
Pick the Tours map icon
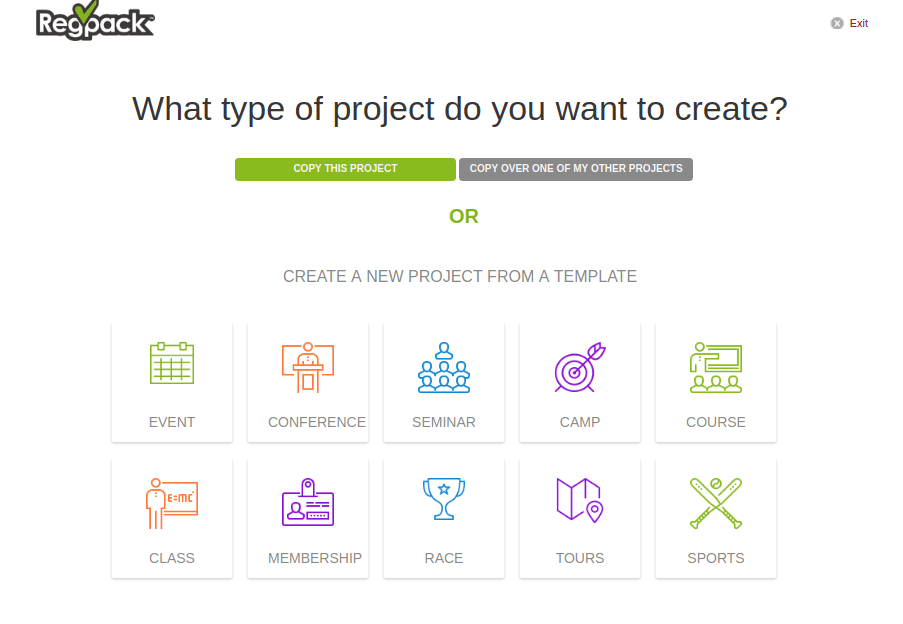point(579,499)
